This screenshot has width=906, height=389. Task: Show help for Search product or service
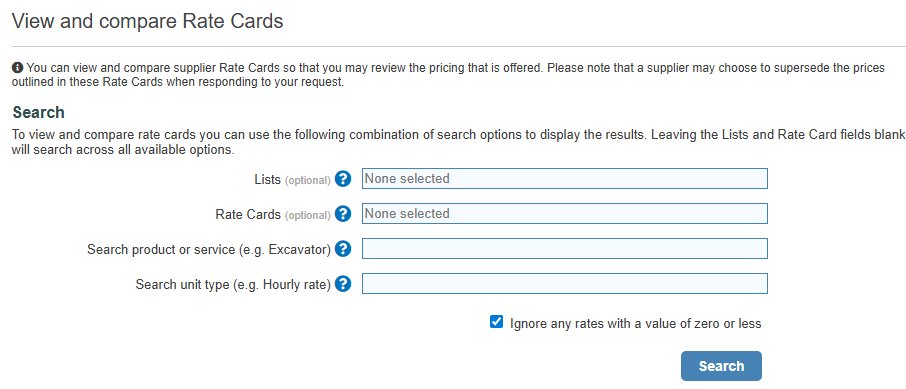[x=343, y=249]
